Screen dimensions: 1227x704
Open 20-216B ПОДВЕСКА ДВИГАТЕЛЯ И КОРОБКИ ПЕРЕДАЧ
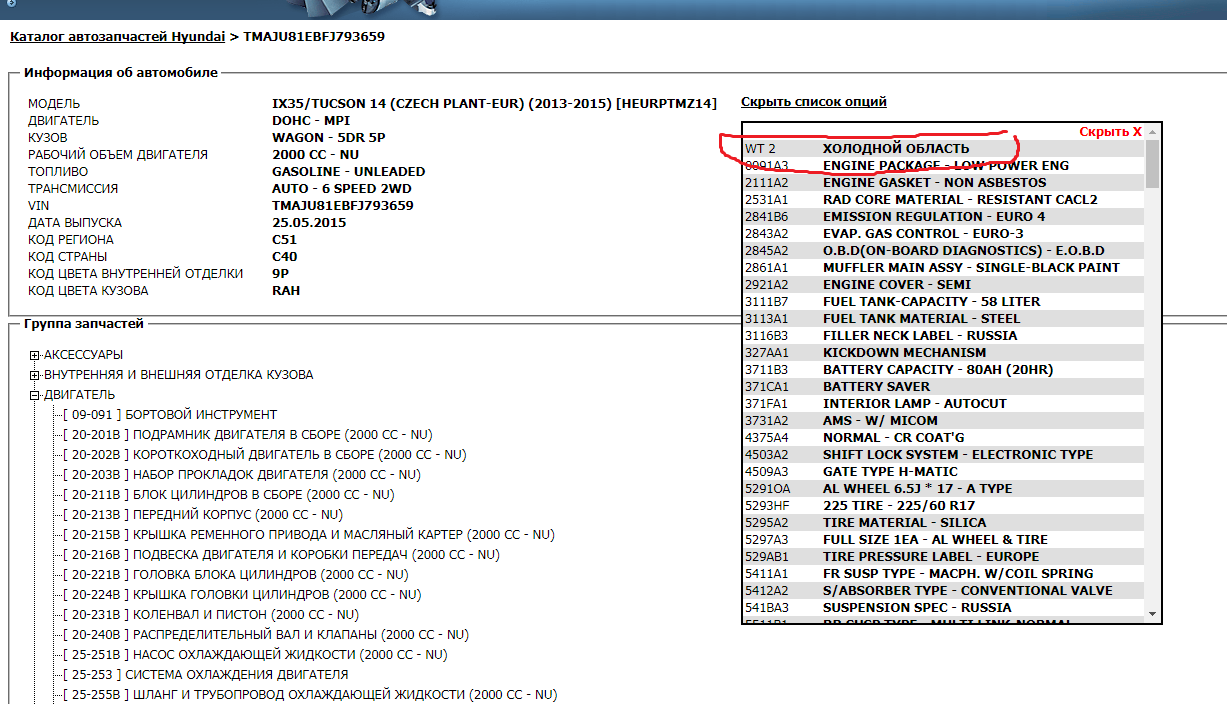(x=281, y=555)
